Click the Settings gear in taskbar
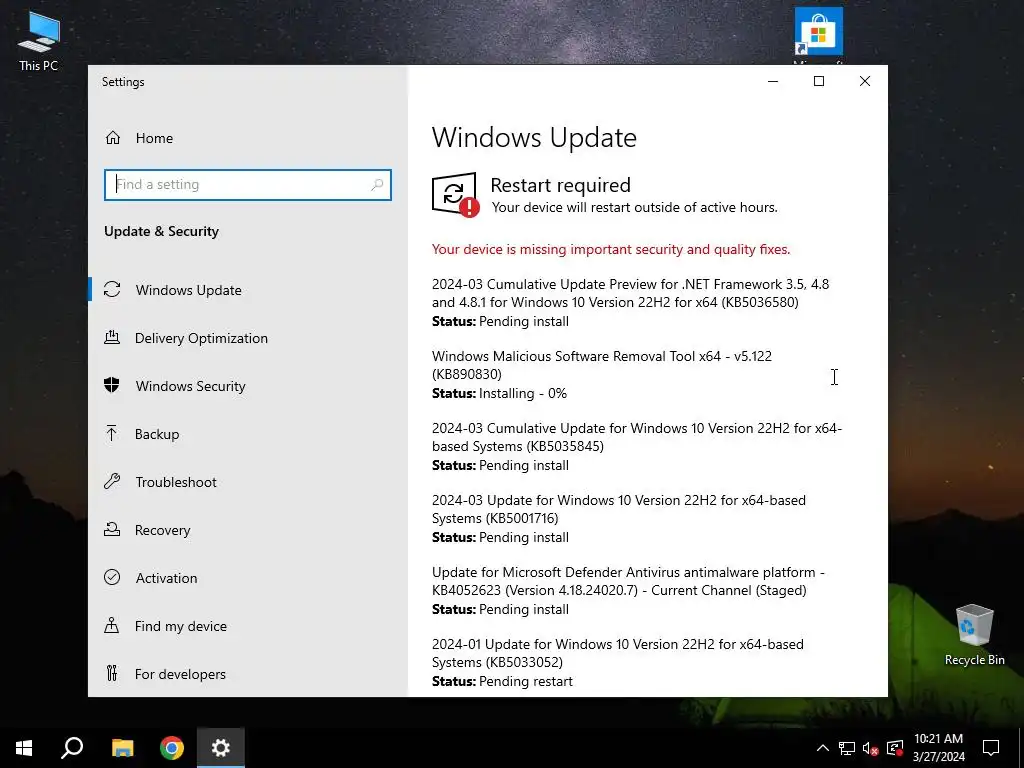The image size is (1024, 768). pyautogui.click(x=221, y=748)
